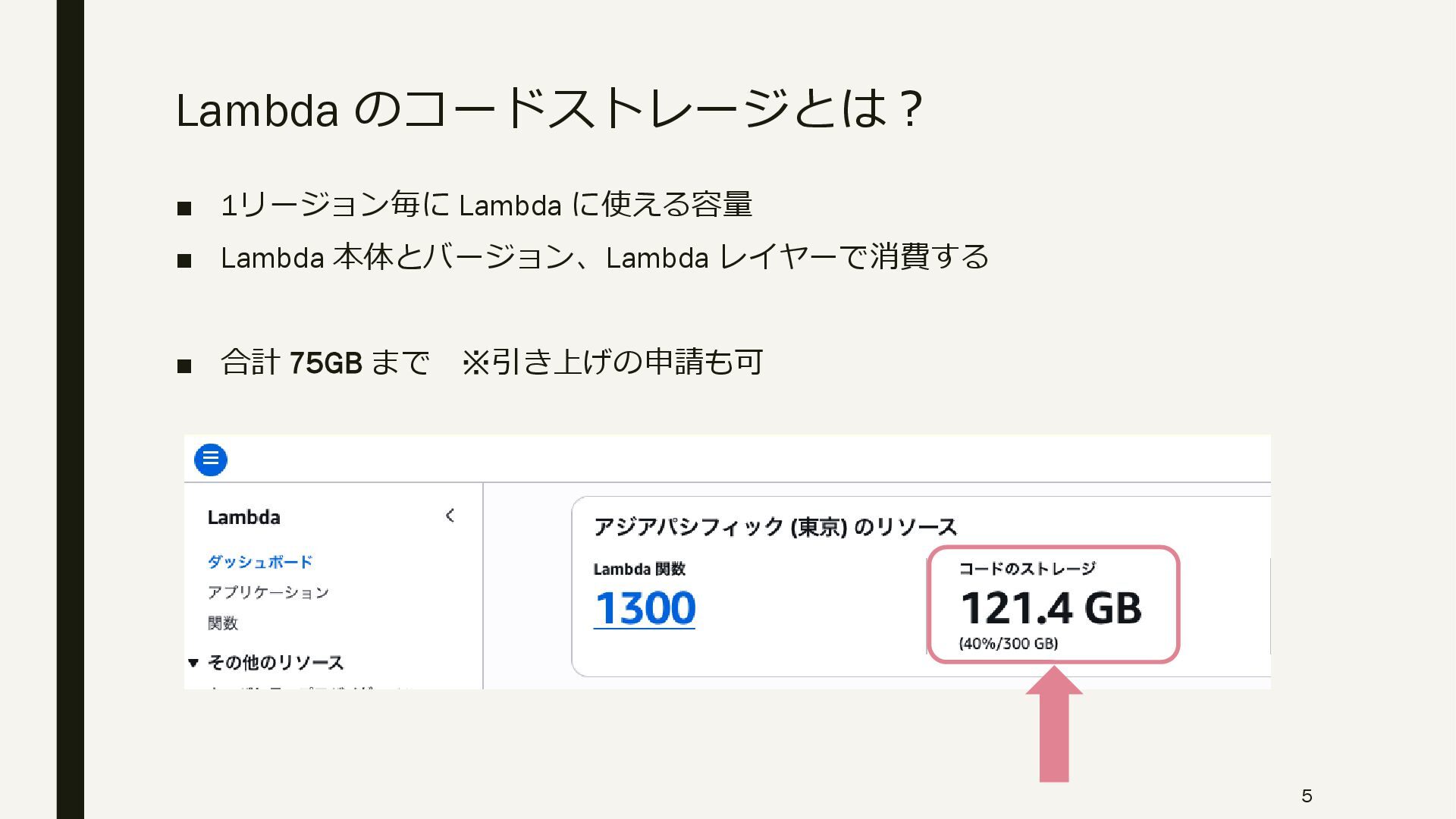Collapse the Lambda sidebar with the chevron
This screenshot has height=819, width=1456.
450,516
